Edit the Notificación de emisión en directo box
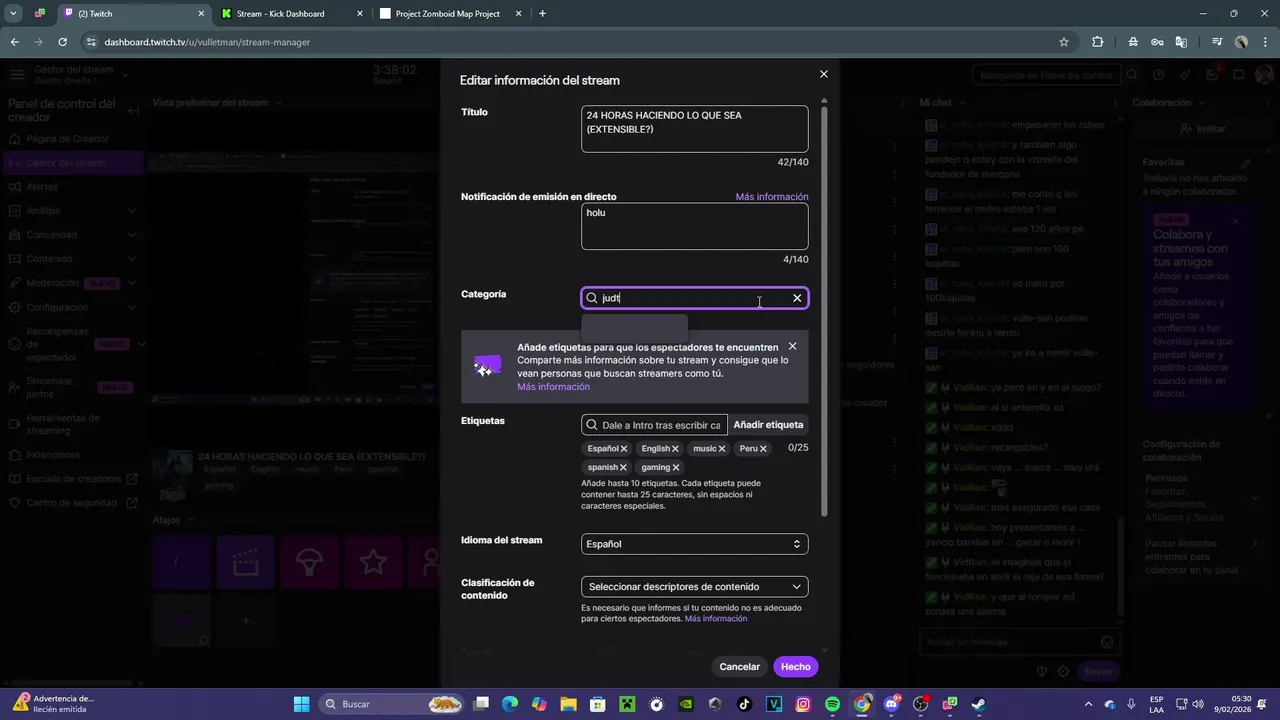 (x=695, y=226)
